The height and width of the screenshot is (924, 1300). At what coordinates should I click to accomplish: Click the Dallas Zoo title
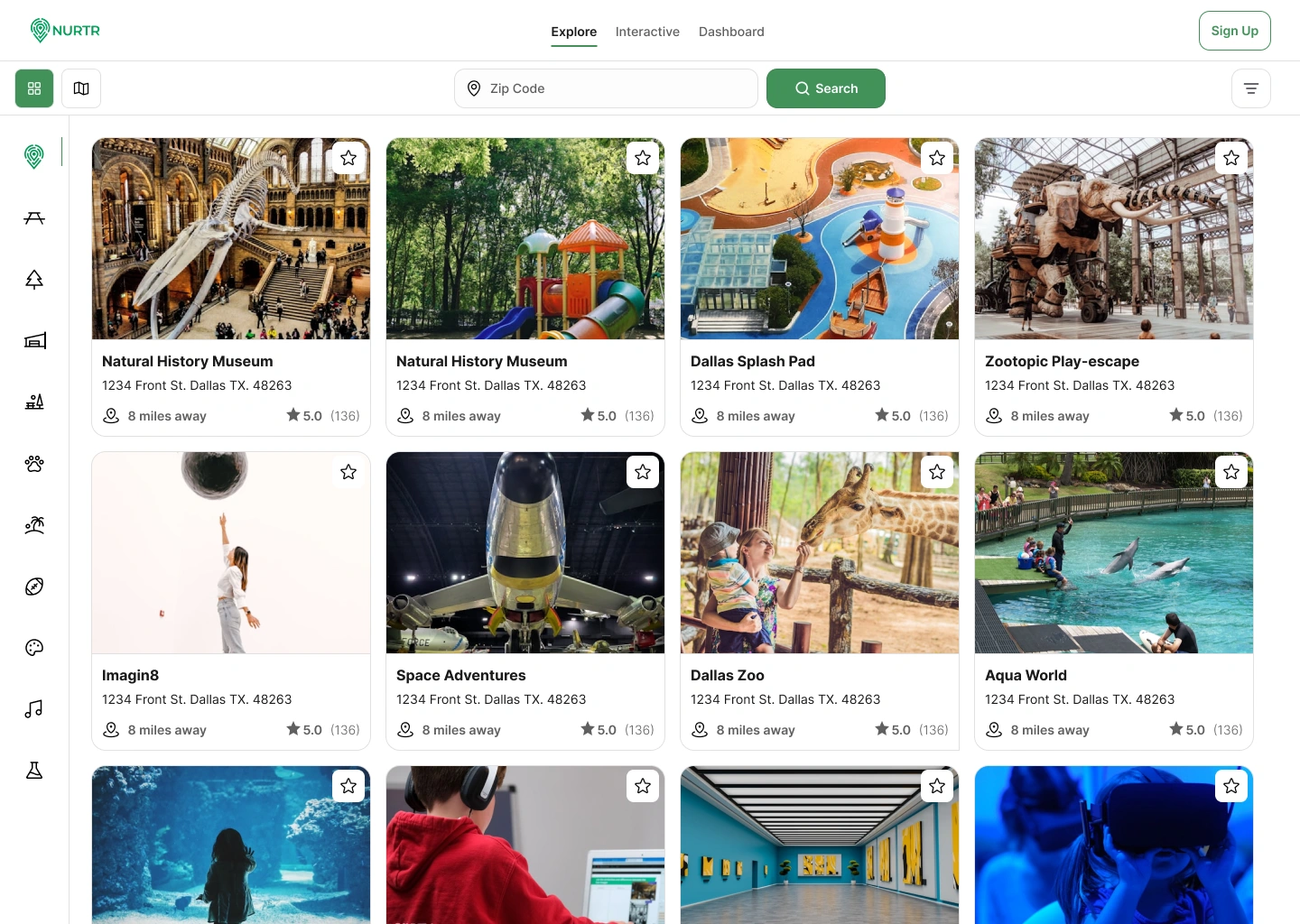coord(727,675)
